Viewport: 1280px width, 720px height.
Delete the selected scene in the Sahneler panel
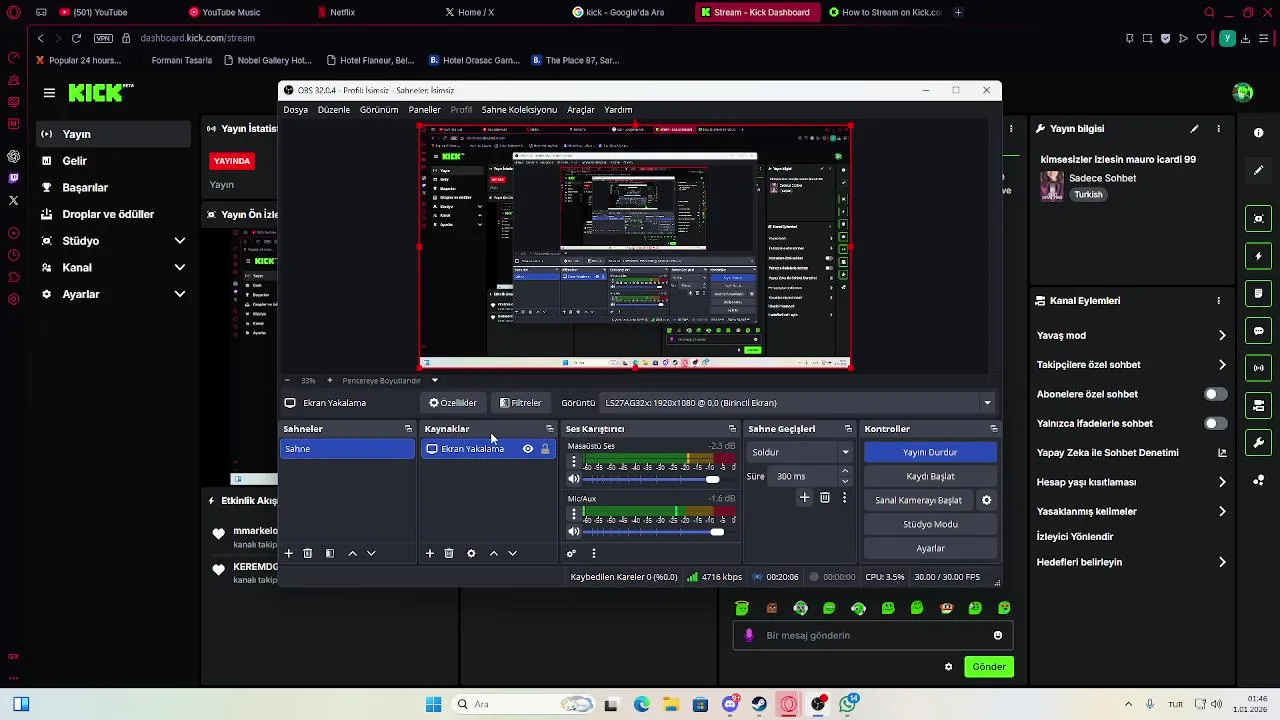pyautogui.click(x=308, y=553)
